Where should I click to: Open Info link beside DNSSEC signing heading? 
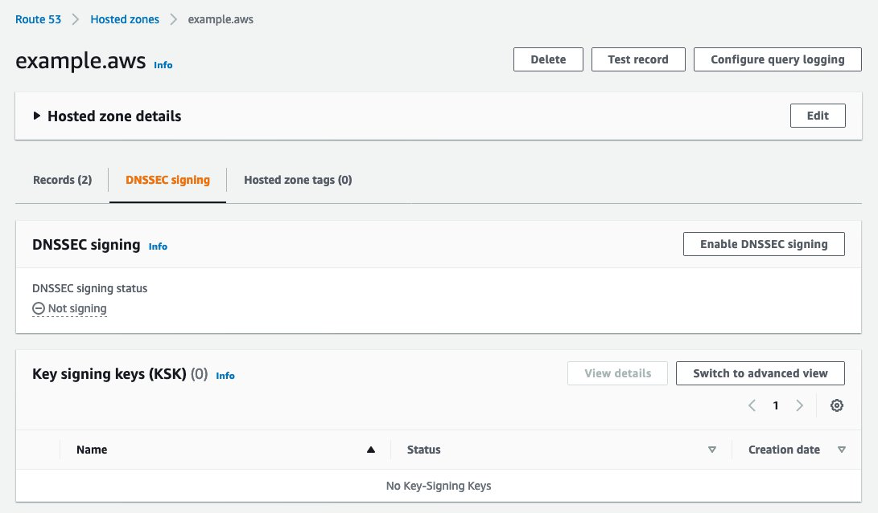pyautogui.click(x=158, y=247)
